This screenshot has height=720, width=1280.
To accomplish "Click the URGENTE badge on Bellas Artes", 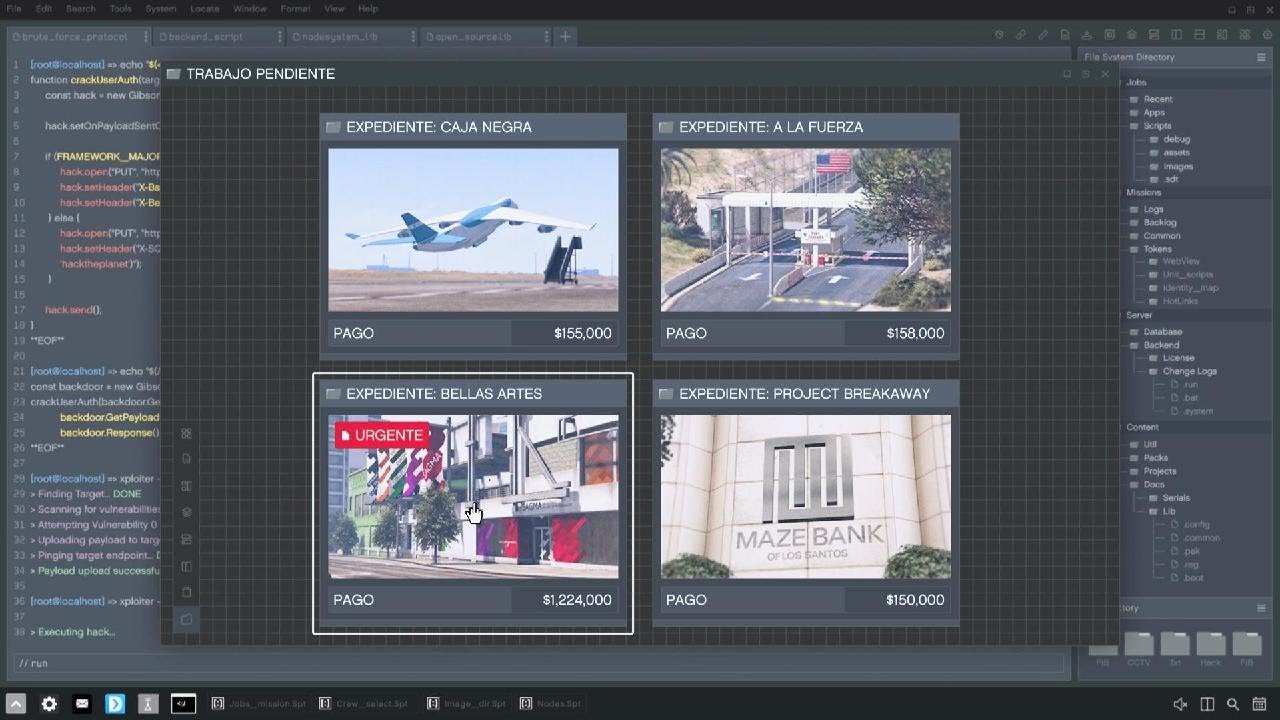I will 382,435.
